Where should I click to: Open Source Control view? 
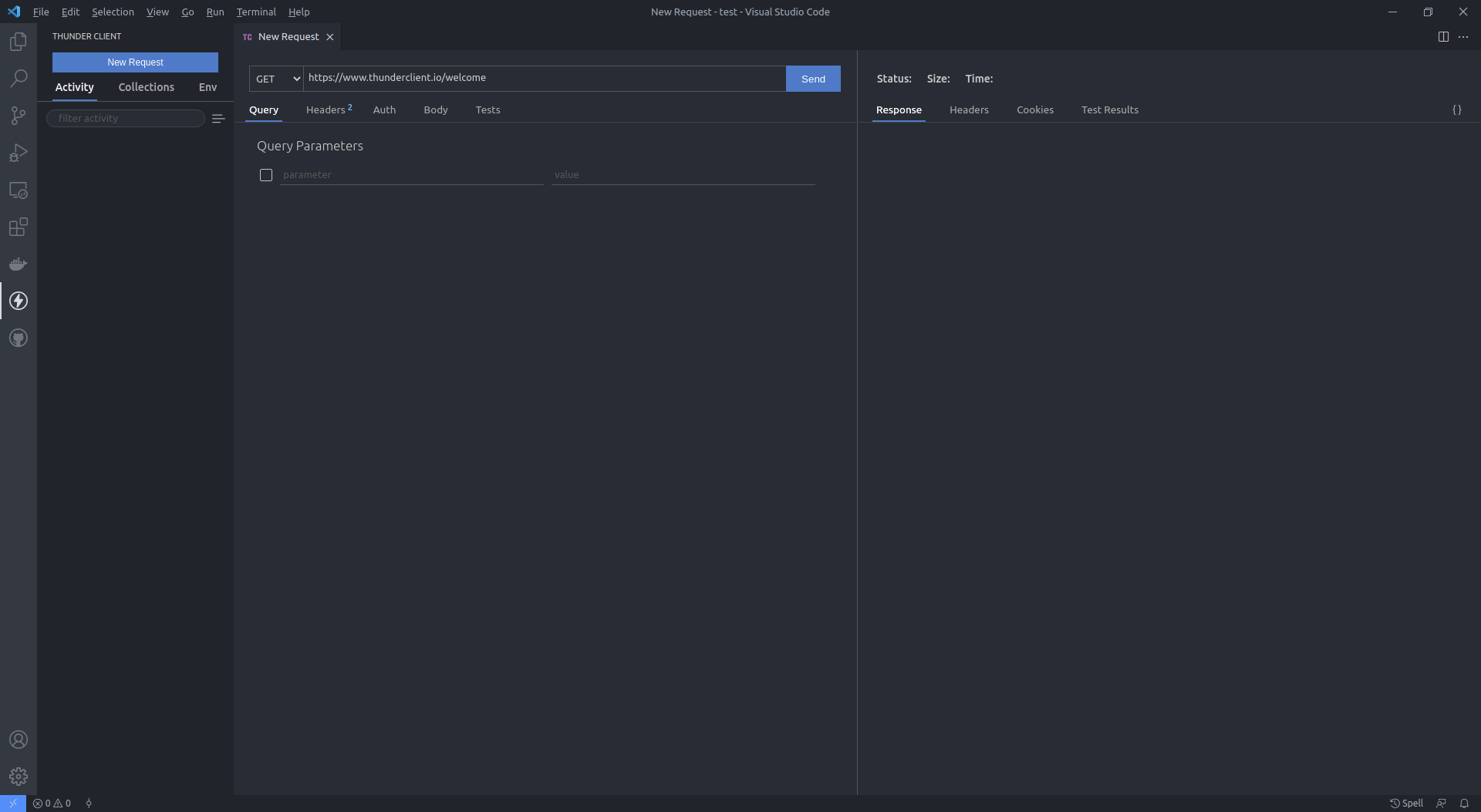[x=18, y=115]
